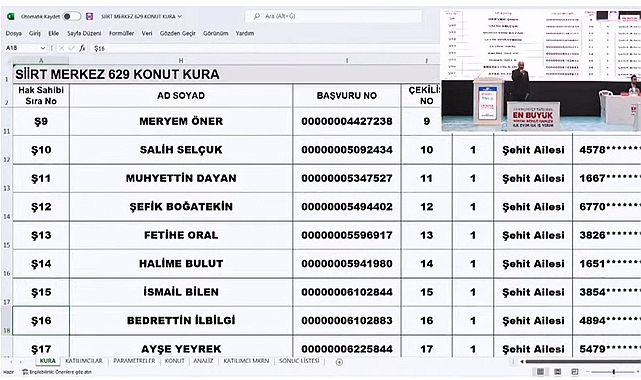Open the Dosya menu
The width and height of the screenshot is (641, 380).
(x=13, y=34)
